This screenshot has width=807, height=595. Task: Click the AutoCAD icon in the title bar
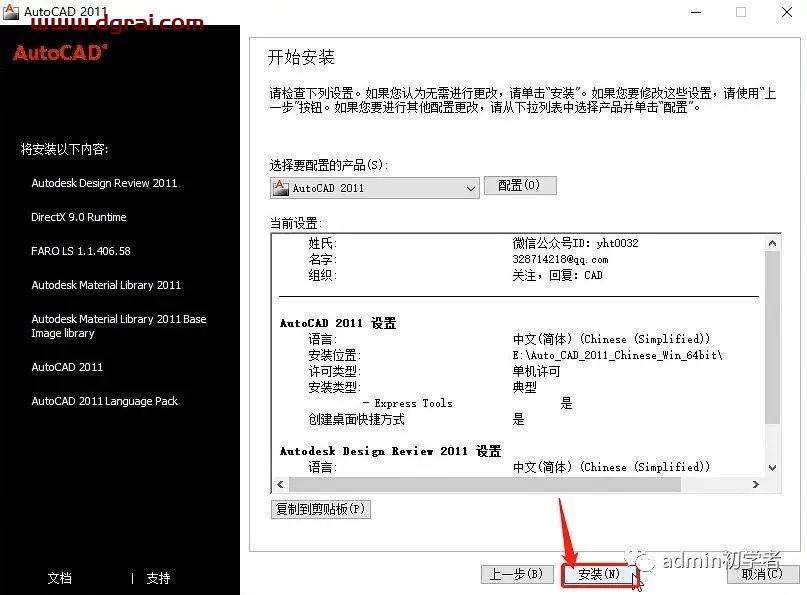(11, 12)
